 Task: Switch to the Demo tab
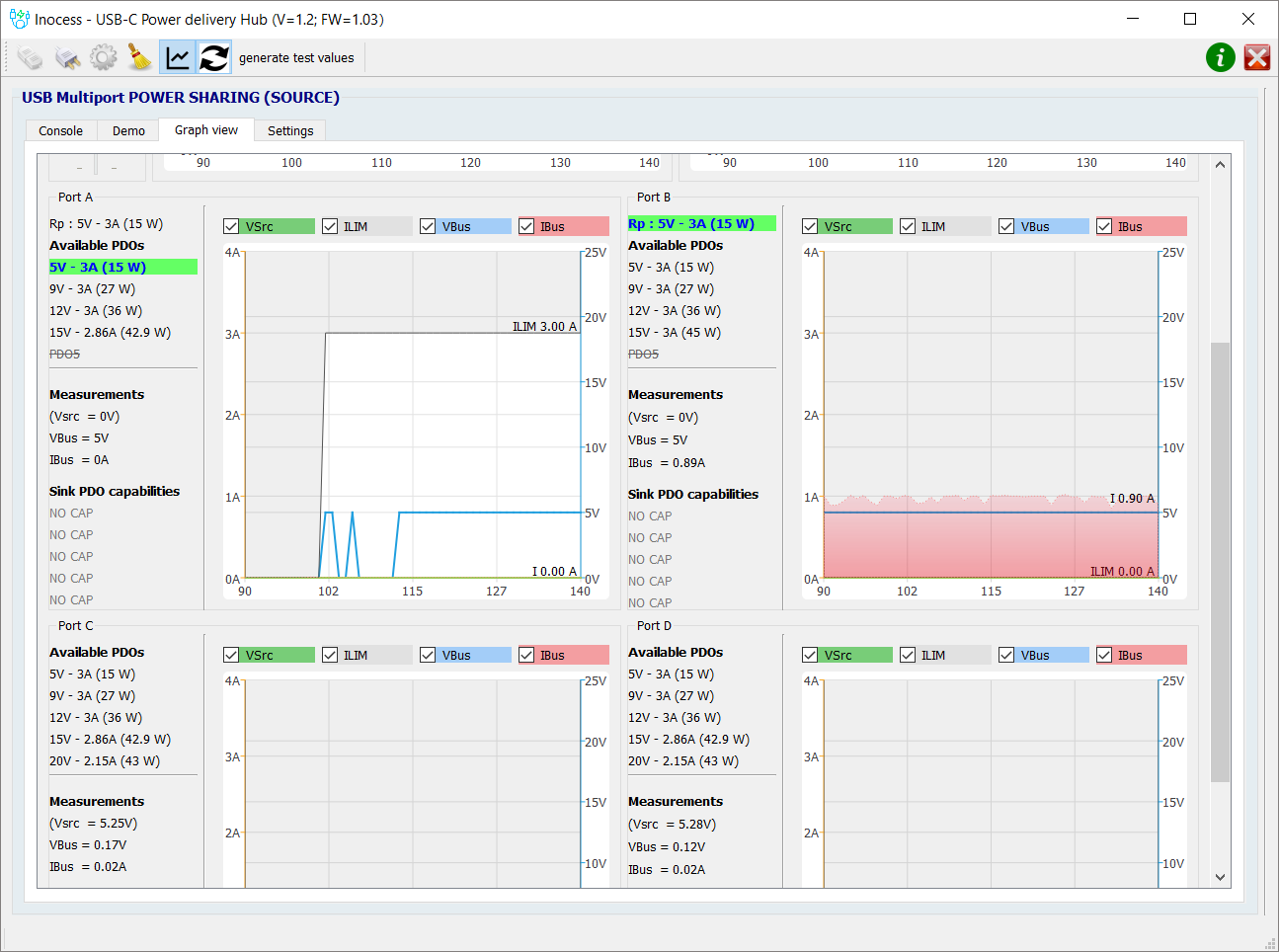point(128,131)
